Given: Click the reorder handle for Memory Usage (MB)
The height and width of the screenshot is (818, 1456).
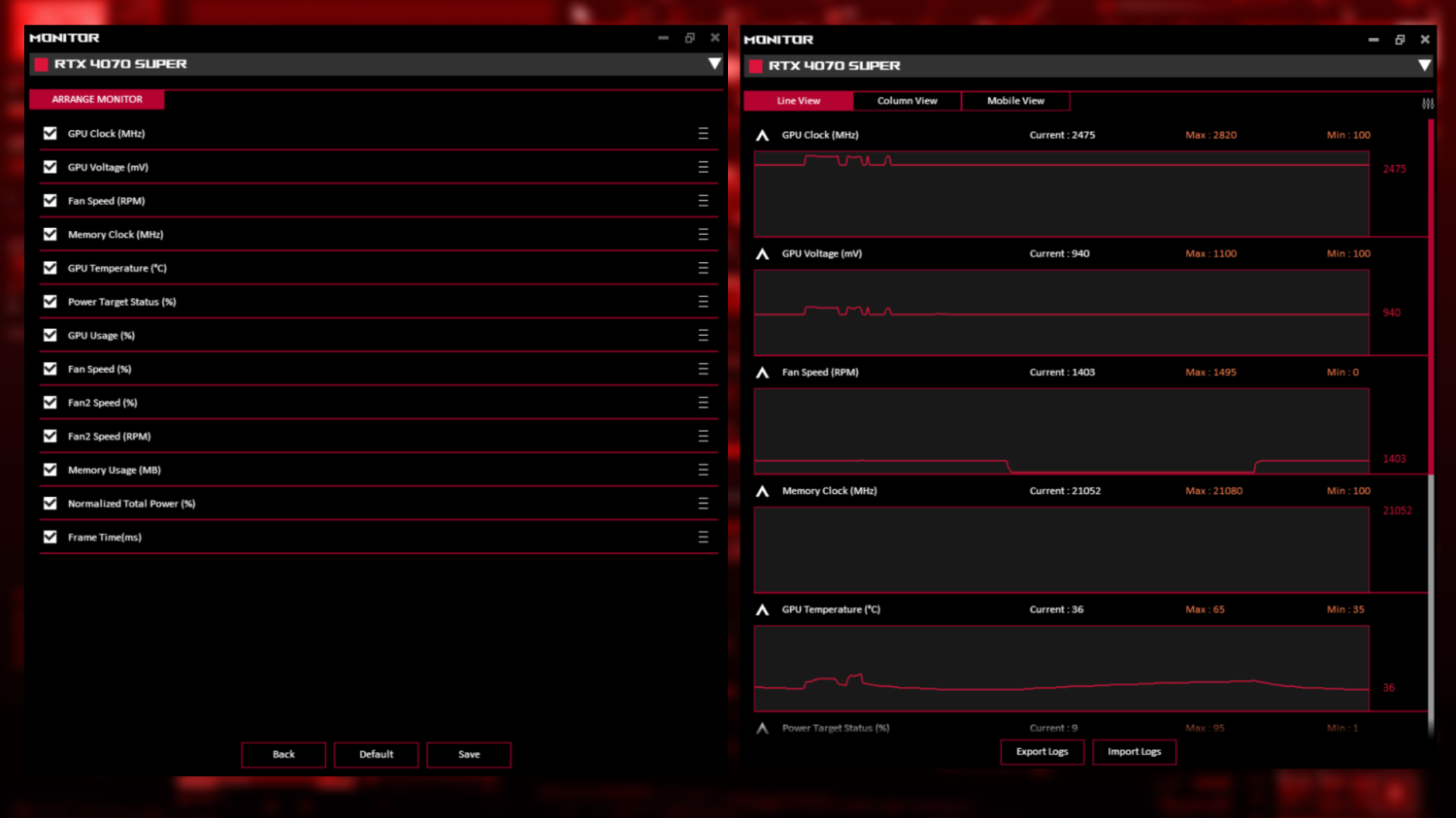Looking at the screenshot, I should pos(703,470).
